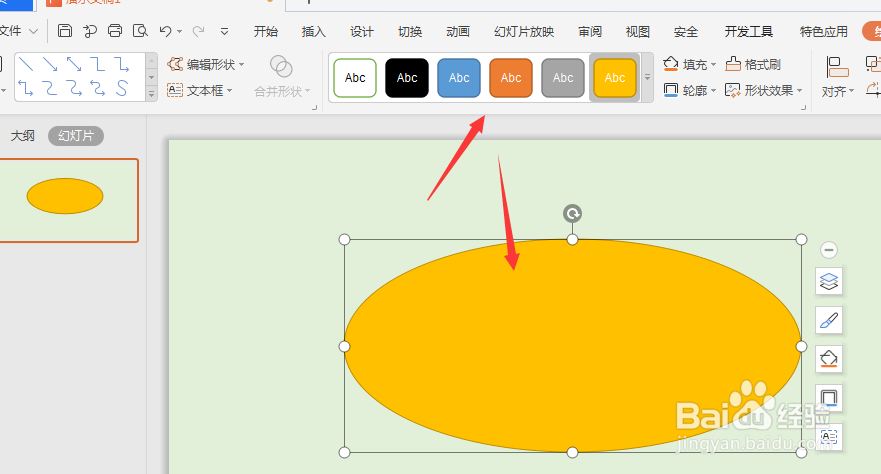Screen dimensions: 881x474
Task: Expand the shapes gallery list
Action: (x=151, y=94)
